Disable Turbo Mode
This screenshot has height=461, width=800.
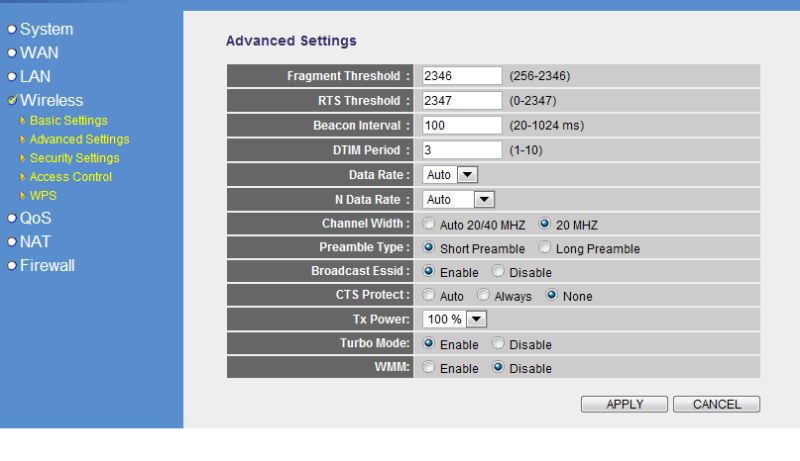tap(498, 343)
